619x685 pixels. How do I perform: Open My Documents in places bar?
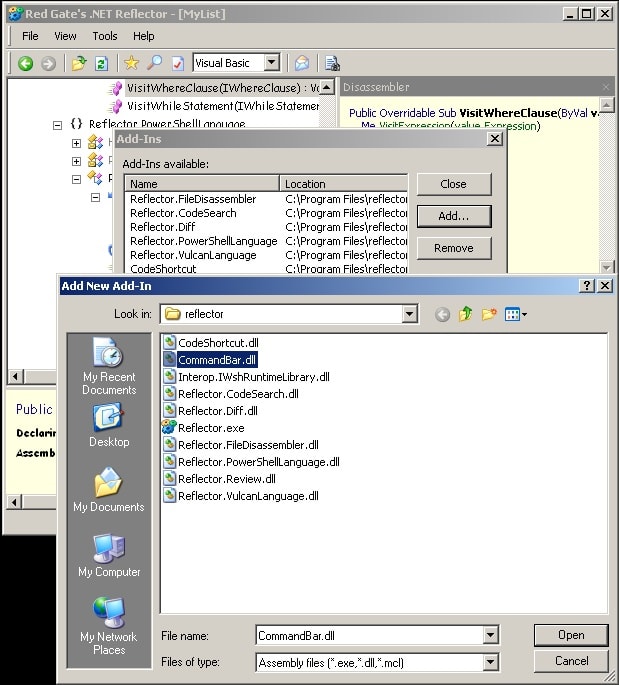coord(109,489)
